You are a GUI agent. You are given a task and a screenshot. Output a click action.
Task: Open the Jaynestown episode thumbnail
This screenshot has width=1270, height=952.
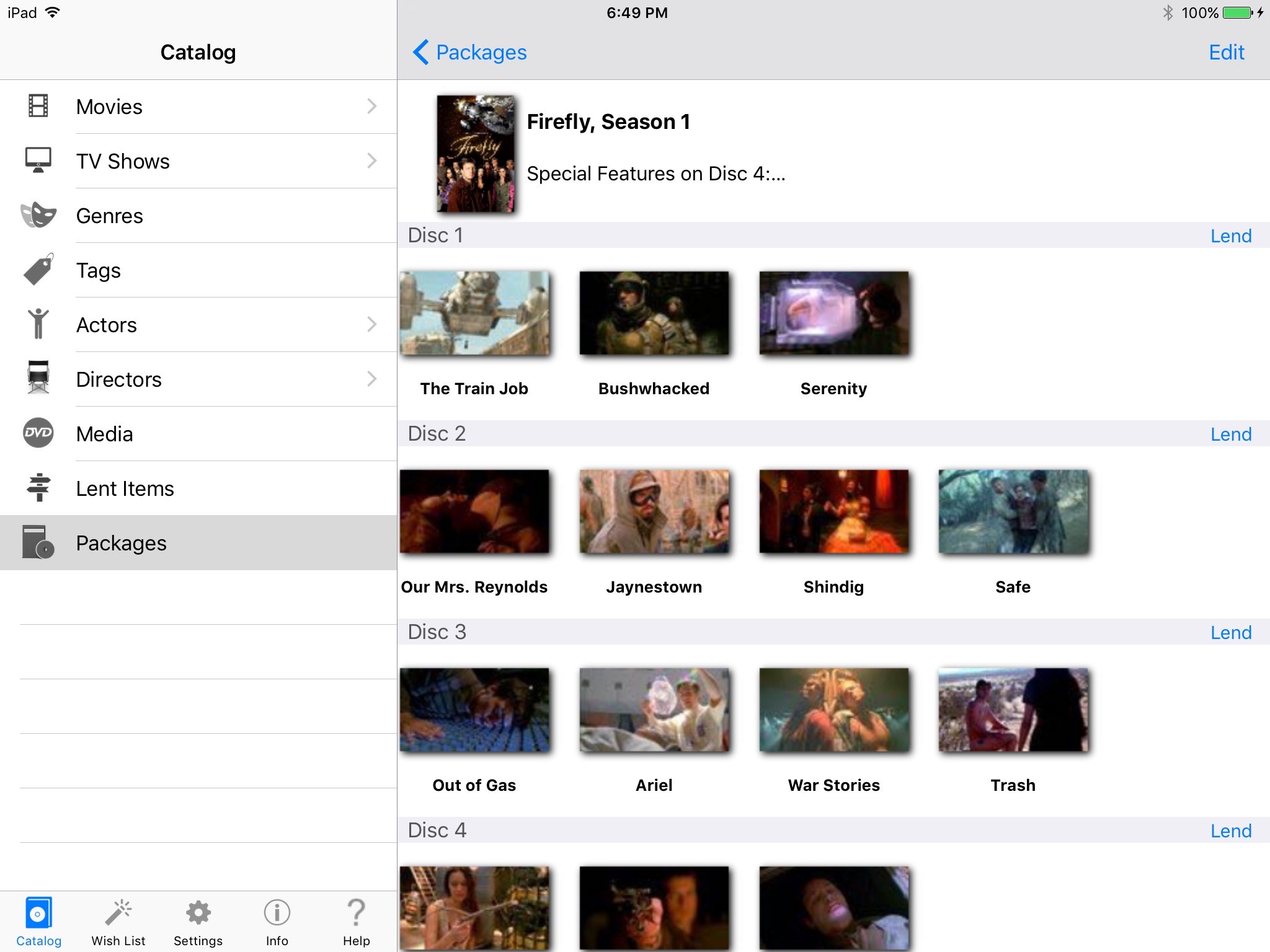coord(654,511)
